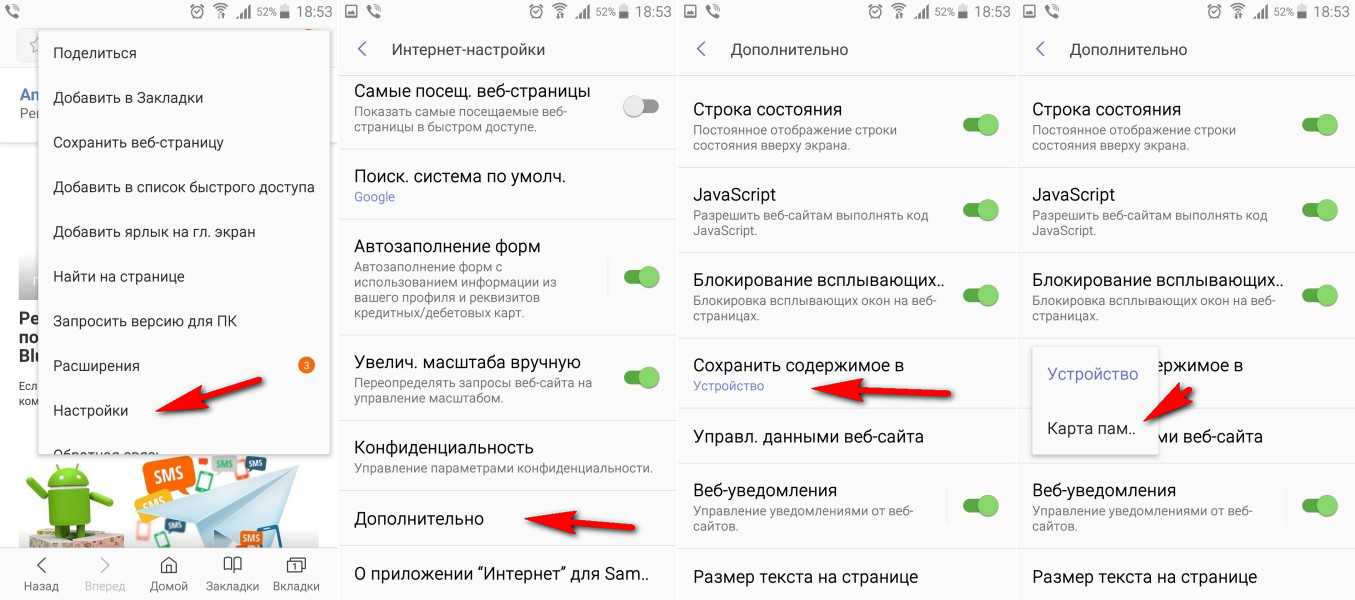The height and width of the screenshot is (600, 1355).
Task: Go back from Интернет-настройки using header arrow
Action: (363, 49)
